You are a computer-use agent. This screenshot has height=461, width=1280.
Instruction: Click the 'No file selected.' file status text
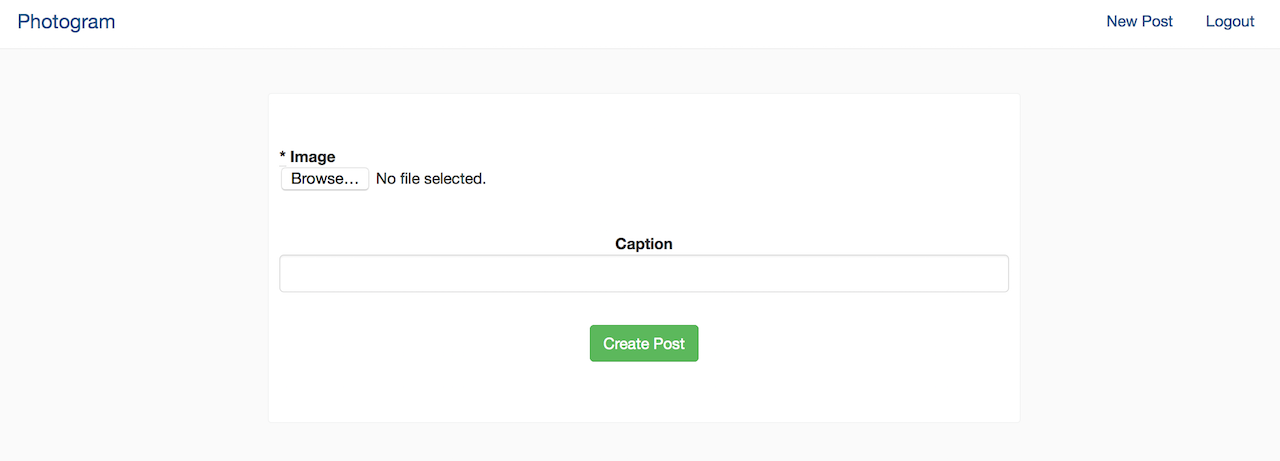431,179
